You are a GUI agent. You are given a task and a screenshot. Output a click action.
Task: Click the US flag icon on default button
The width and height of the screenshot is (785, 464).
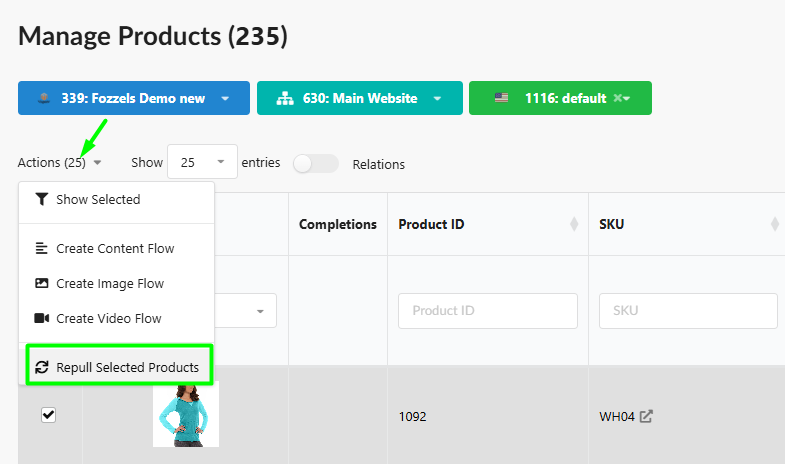pos(501,98)
